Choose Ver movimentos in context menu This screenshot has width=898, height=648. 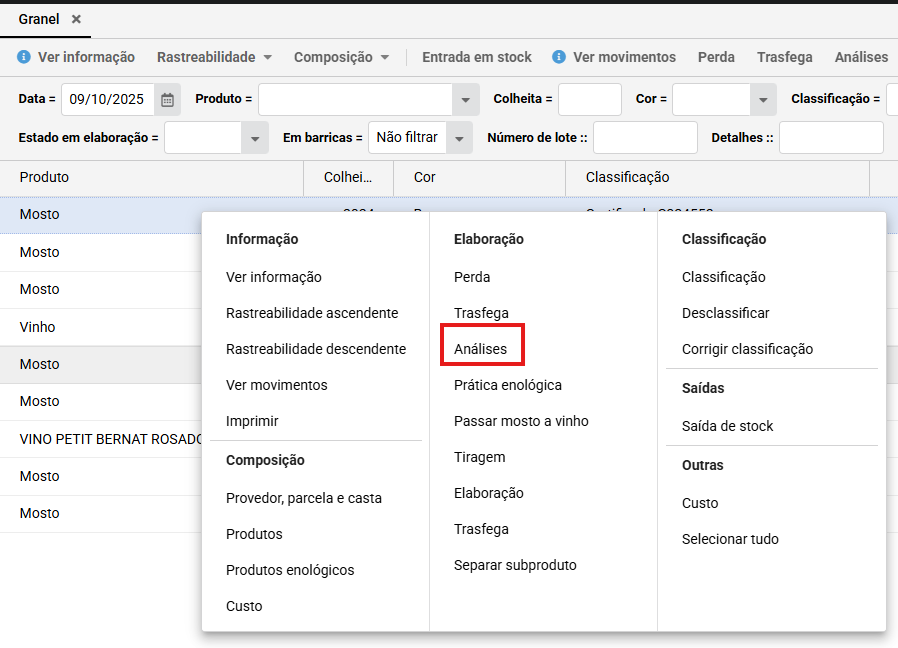pos(277,385)
